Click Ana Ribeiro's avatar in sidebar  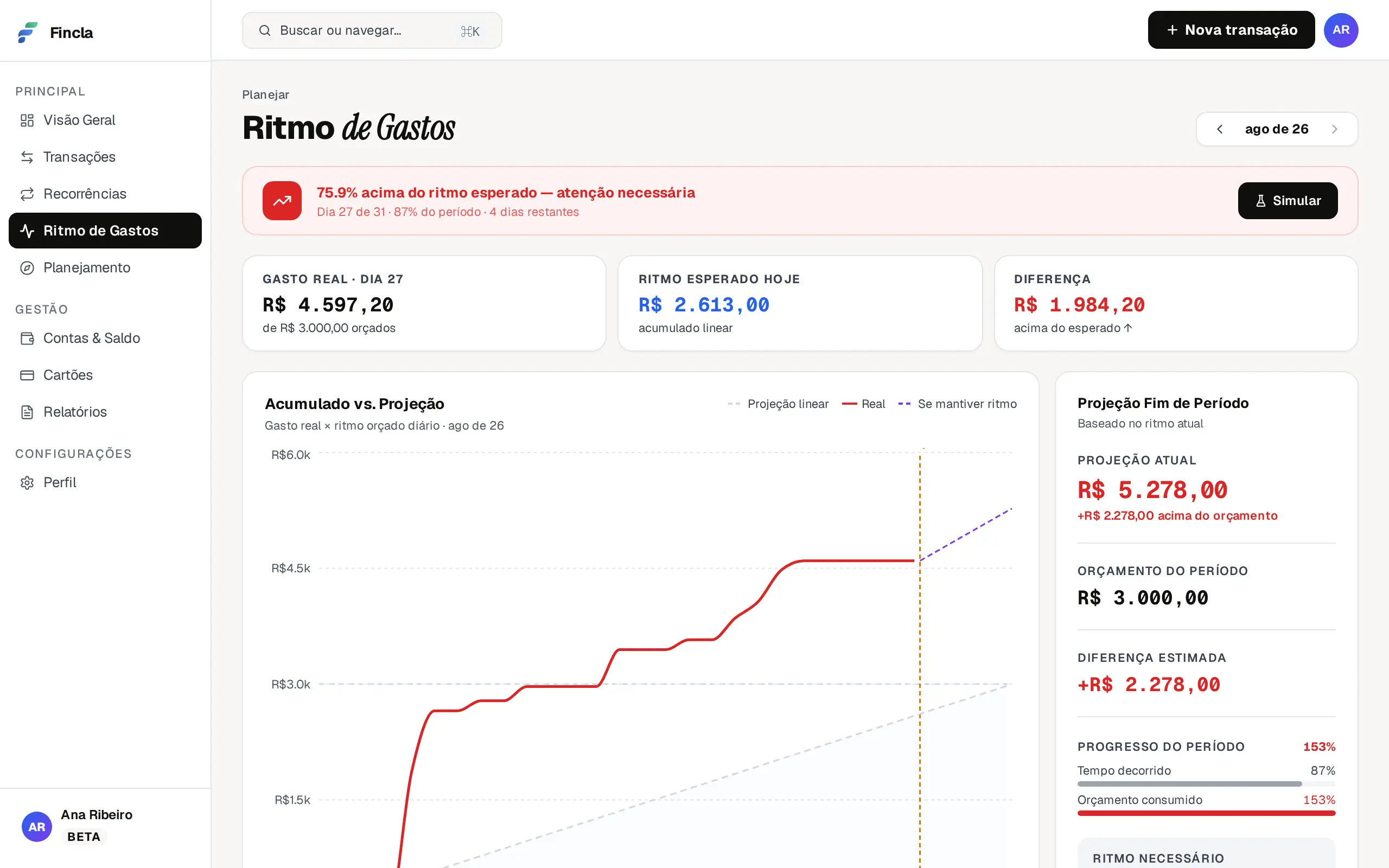pos(37,827)
